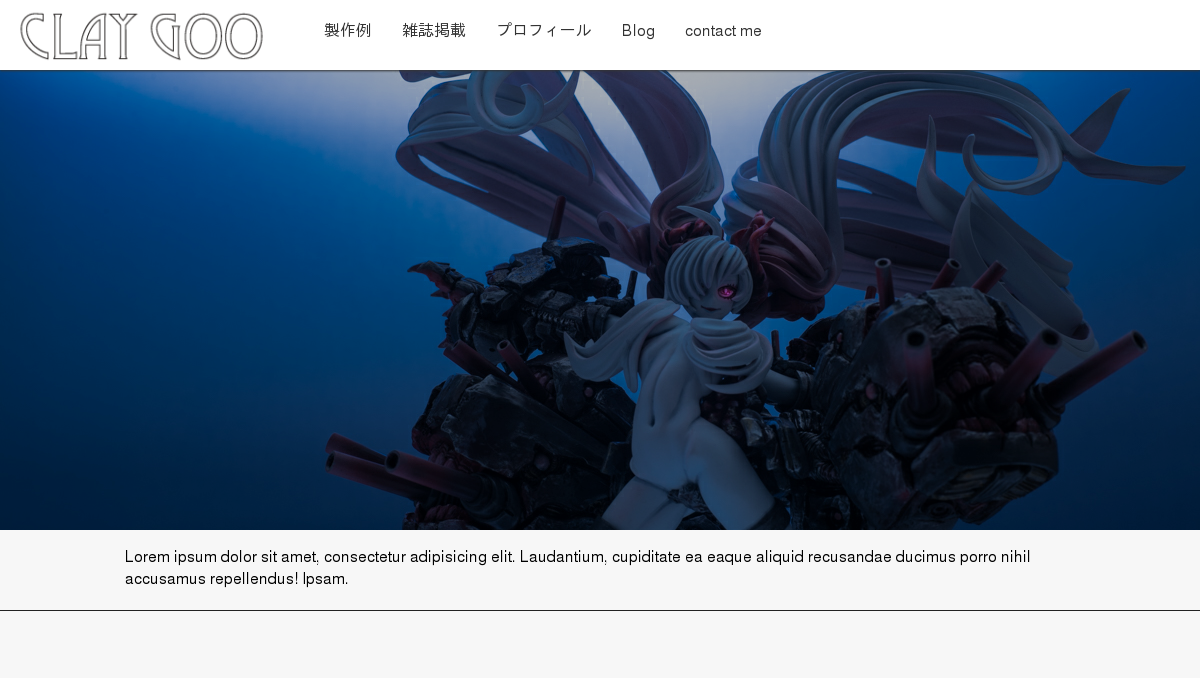Click the horizontal divider line below the text
The width and height of the screenshot is (1200, 678).
coord(600,610)
